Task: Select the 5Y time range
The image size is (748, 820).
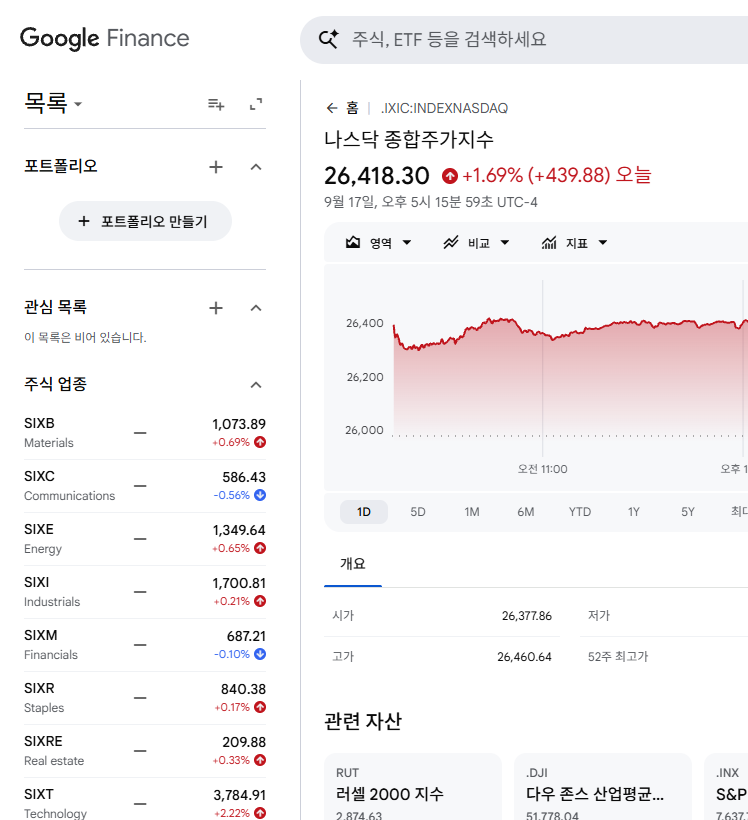Action: tap(688, 512)
